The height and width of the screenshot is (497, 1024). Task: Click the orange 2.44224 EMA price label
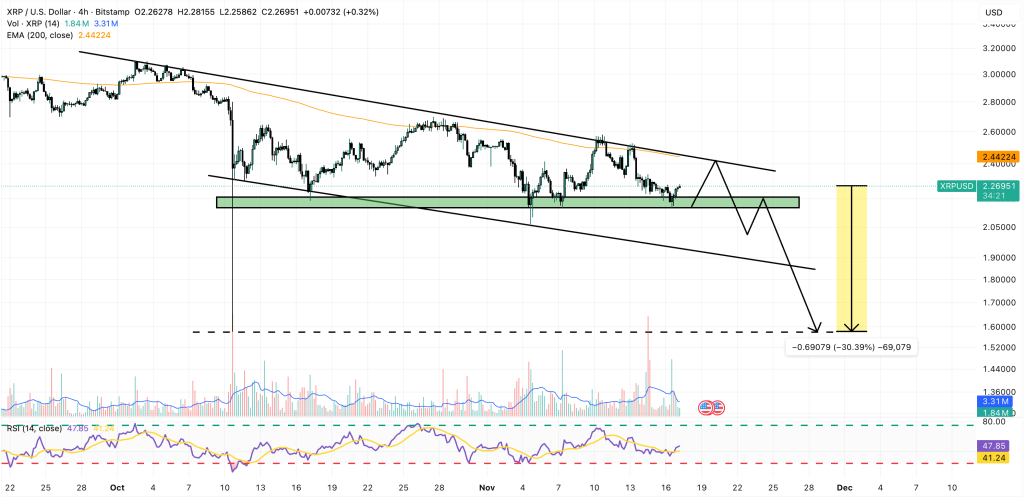(x=1000, y=157)
